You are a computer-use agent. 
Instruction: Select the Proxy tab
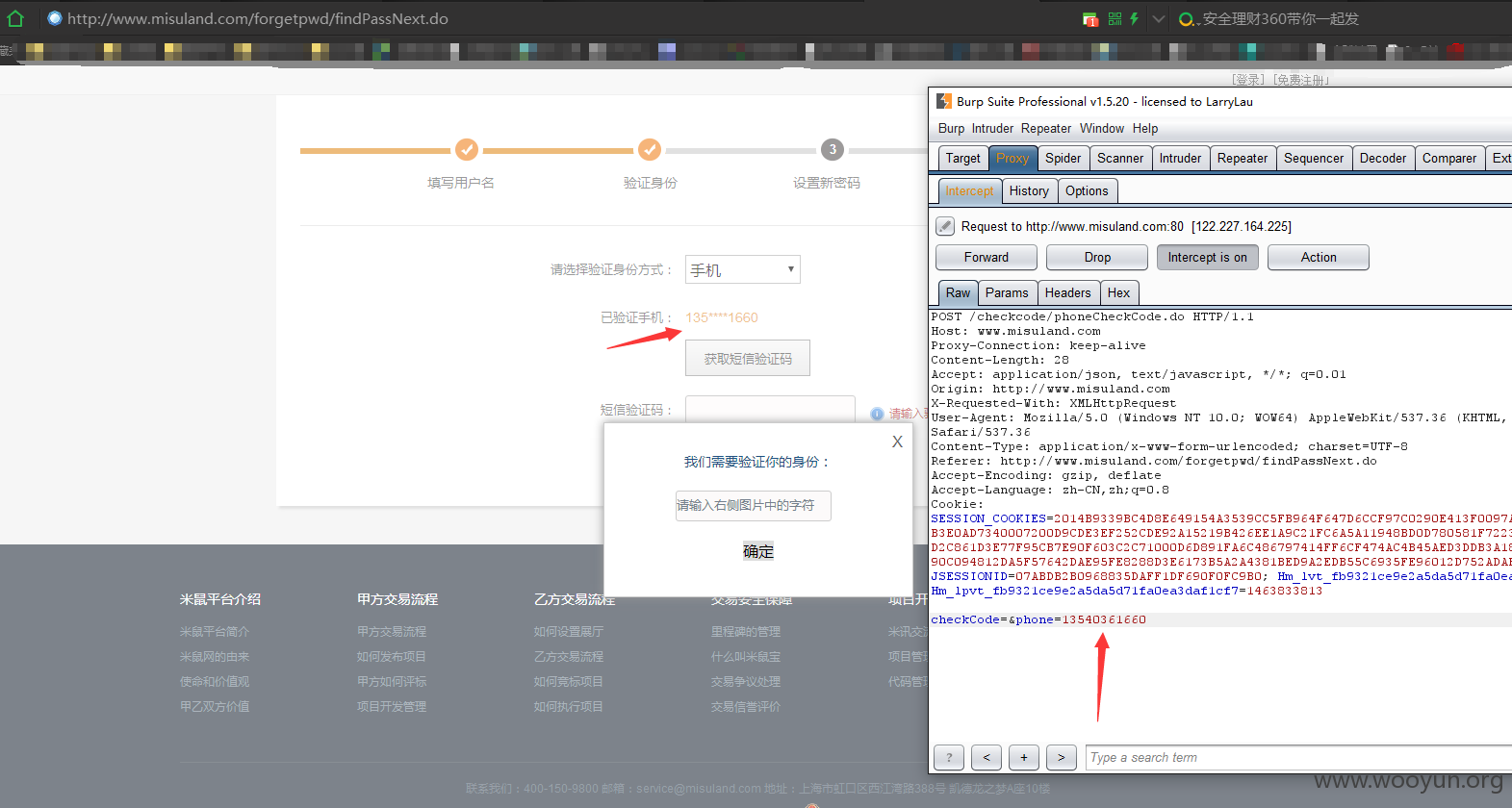point(1012,158)
